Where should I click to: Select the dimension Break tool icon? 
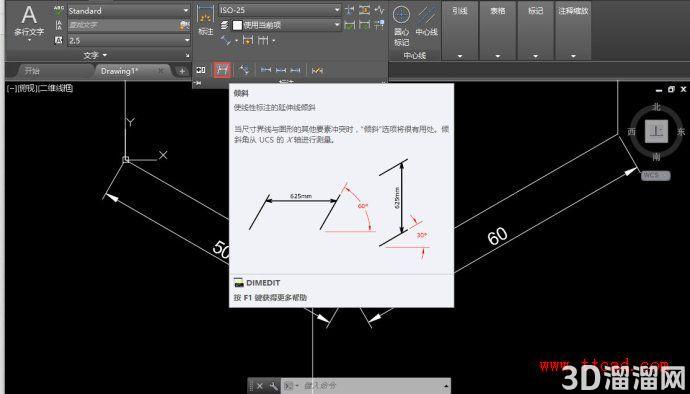350,10
